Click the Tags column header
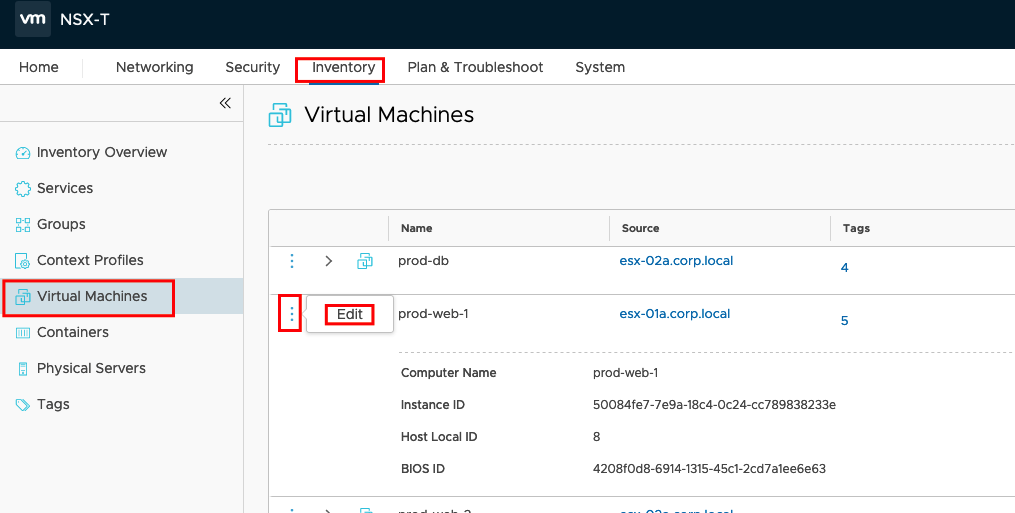1015x513 pixels. coord(856,228)
